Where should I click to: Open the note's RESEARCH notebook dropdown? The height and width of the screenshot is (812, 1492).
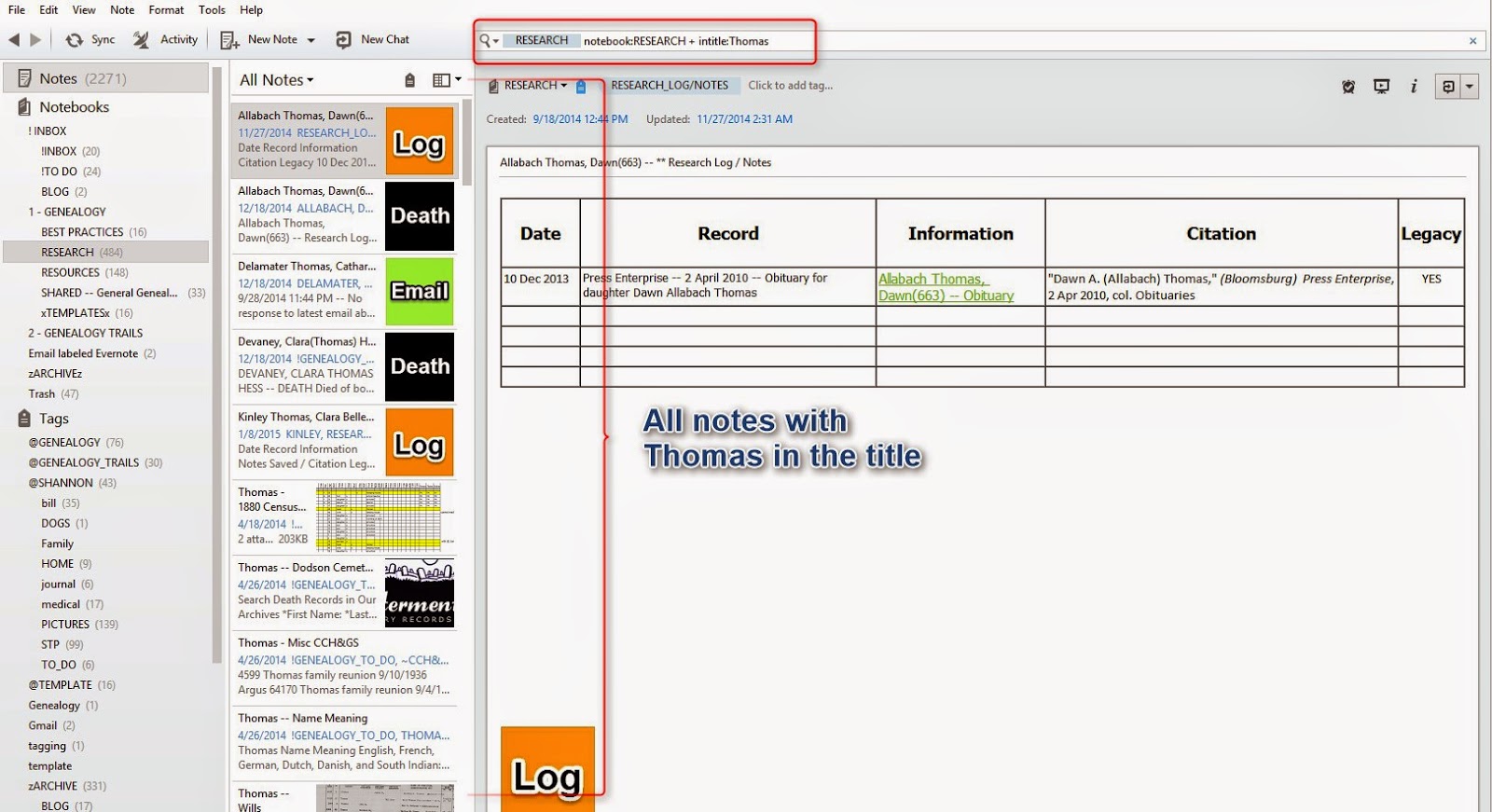pos(528,85)
